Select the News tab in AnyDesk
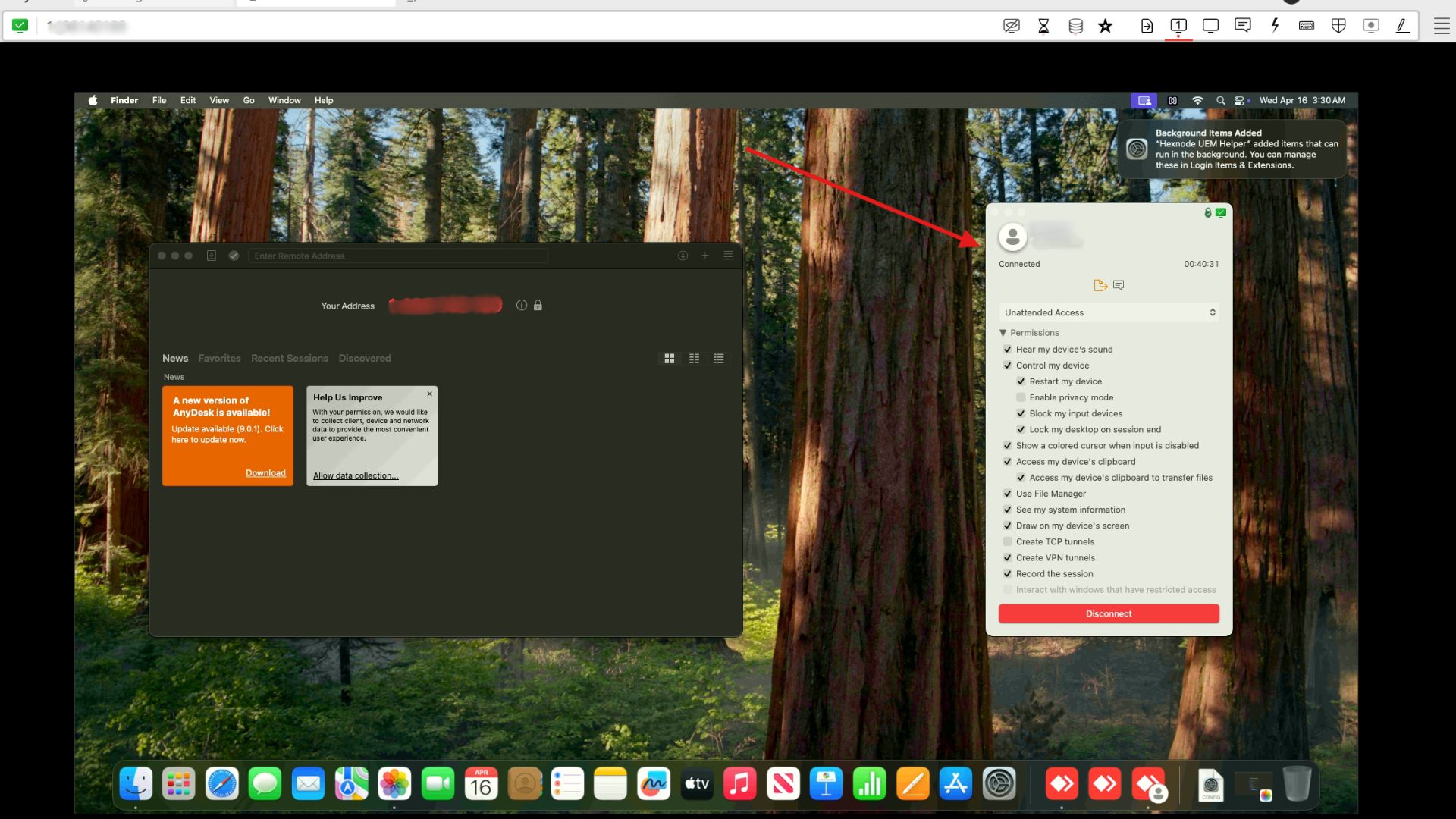The height and width of the screenshot is (819, 1456). (x=175, y=358)
